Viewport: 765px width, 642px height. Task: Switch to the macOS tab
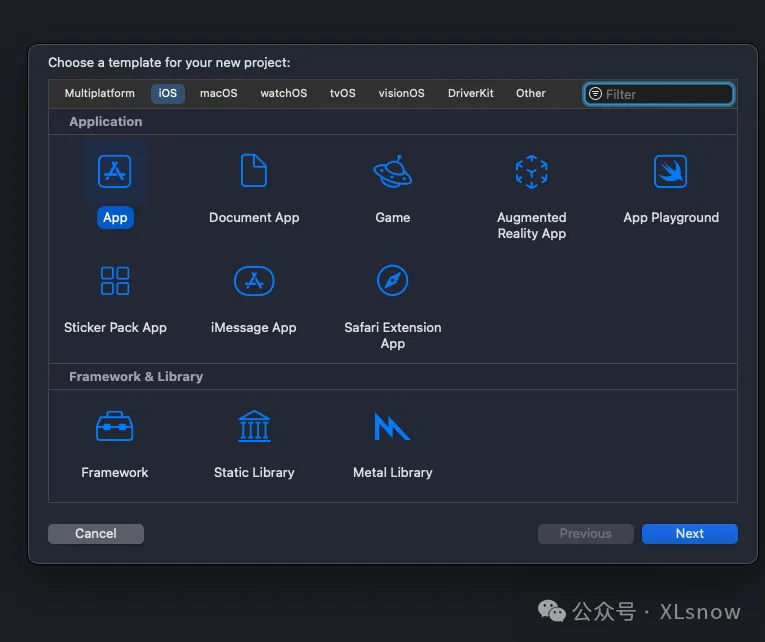(219, 93)
